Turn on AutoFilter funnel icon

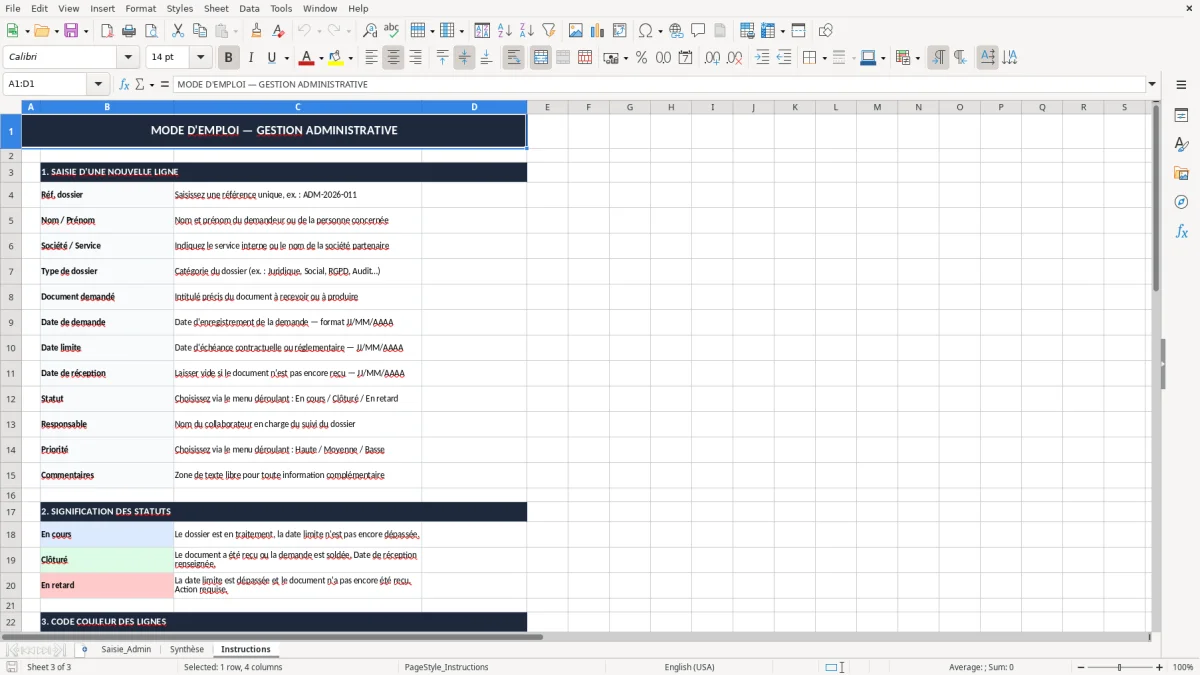pos(549,31)
